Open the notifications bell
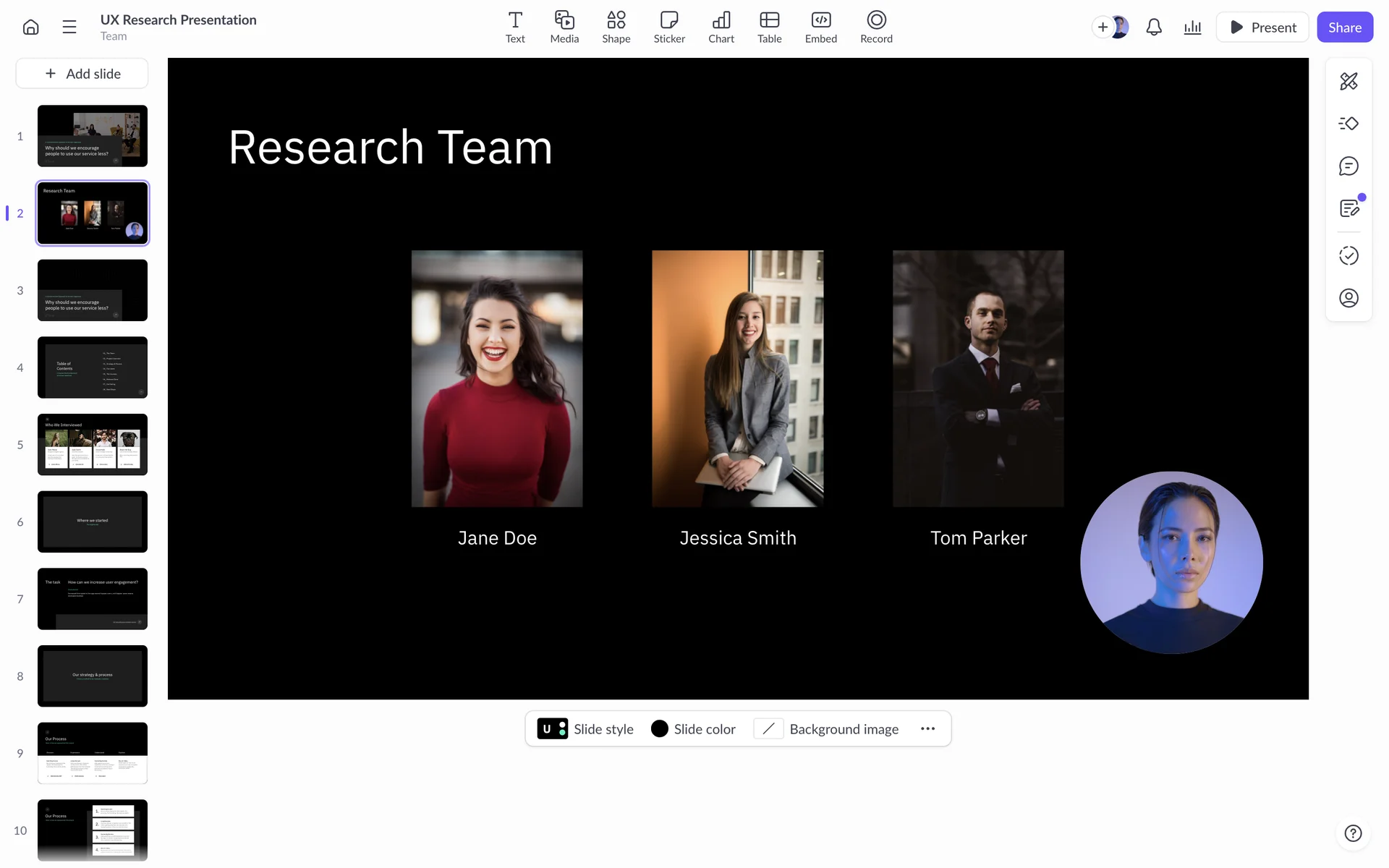 (x=1154, y=27)
